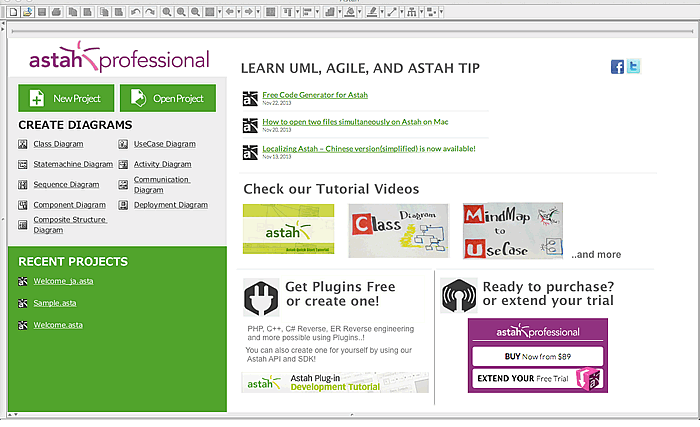Viewport: 700px width, 427px height.
Task: Open Astah Plug-in Development Tutorial banner
Action: pos(335,382)
